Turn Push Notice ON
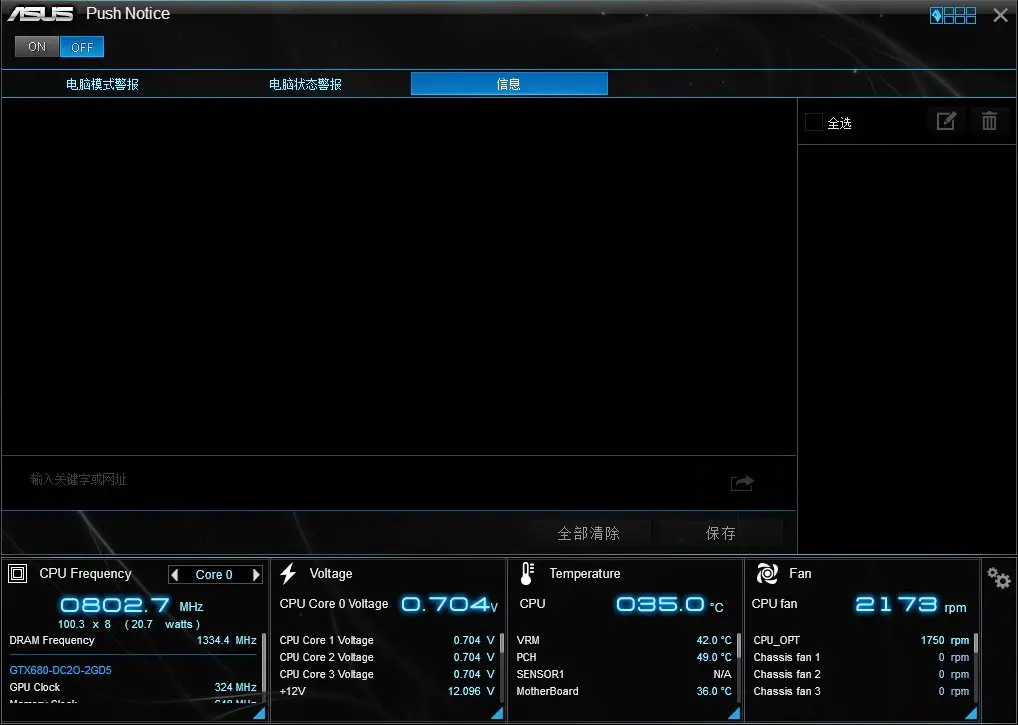1018x725 pixels. tap(37, 47)
